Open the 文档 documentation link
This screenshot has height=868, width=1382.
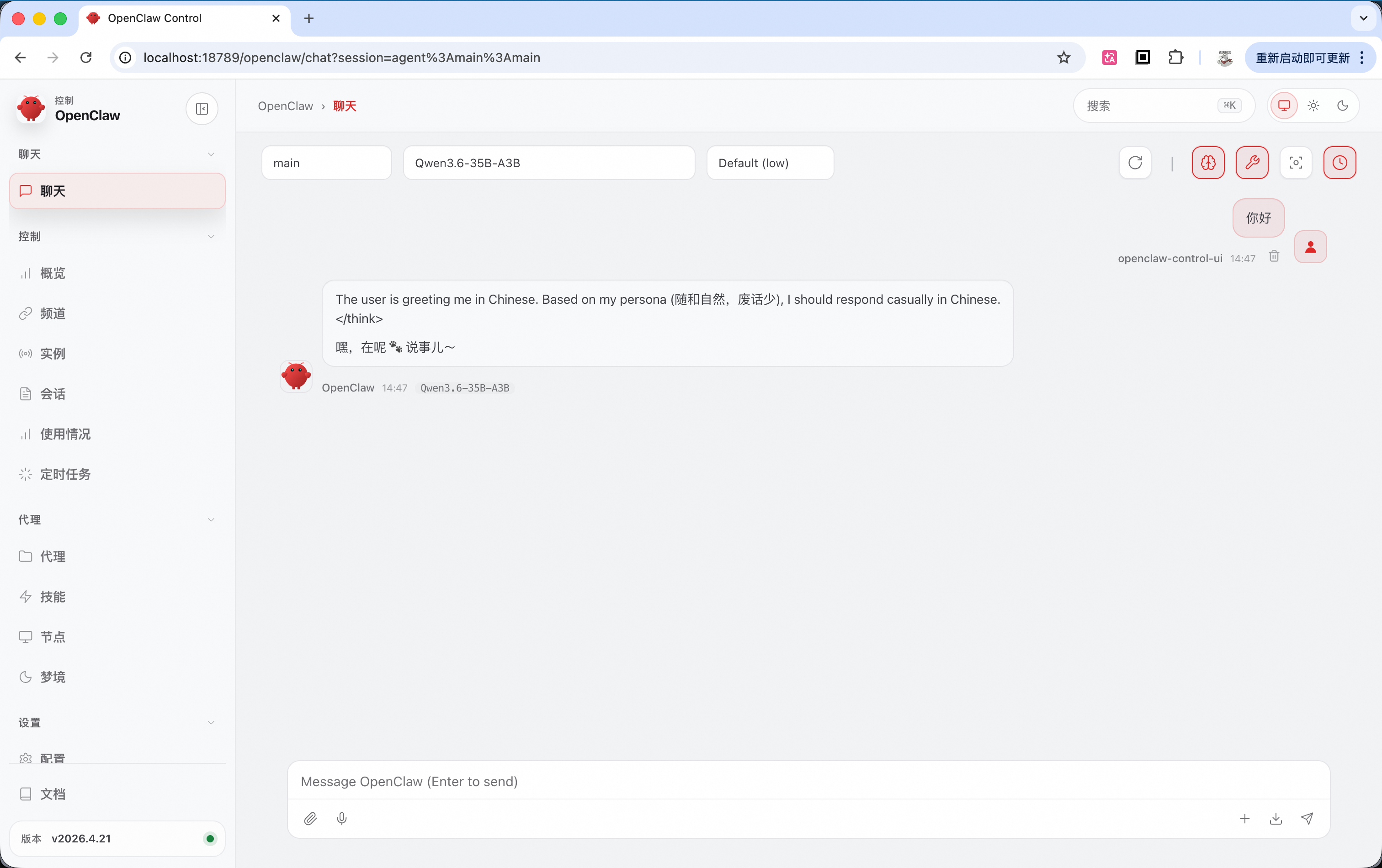pyautogui.click(x=117, y=794)
